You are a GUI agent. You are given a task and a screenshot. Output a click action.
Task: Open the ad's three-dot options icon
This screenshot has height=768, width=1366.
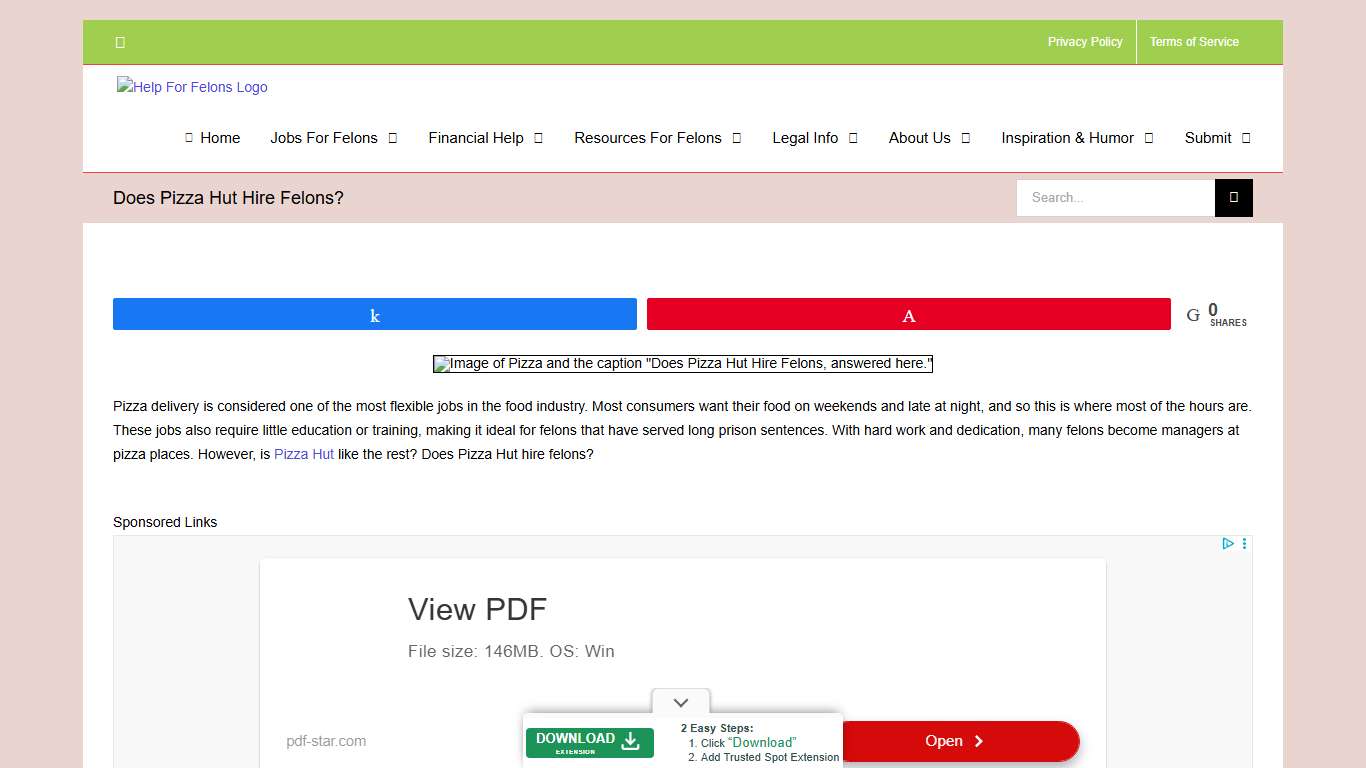(x=1244, y=543)
